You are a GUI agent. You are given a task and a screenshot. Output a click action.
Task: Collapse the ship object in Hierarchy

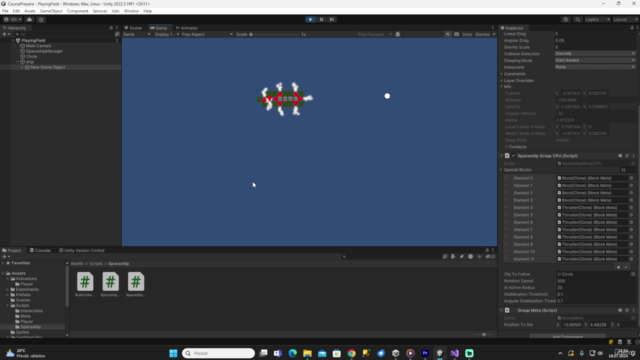tap(18, 62)
